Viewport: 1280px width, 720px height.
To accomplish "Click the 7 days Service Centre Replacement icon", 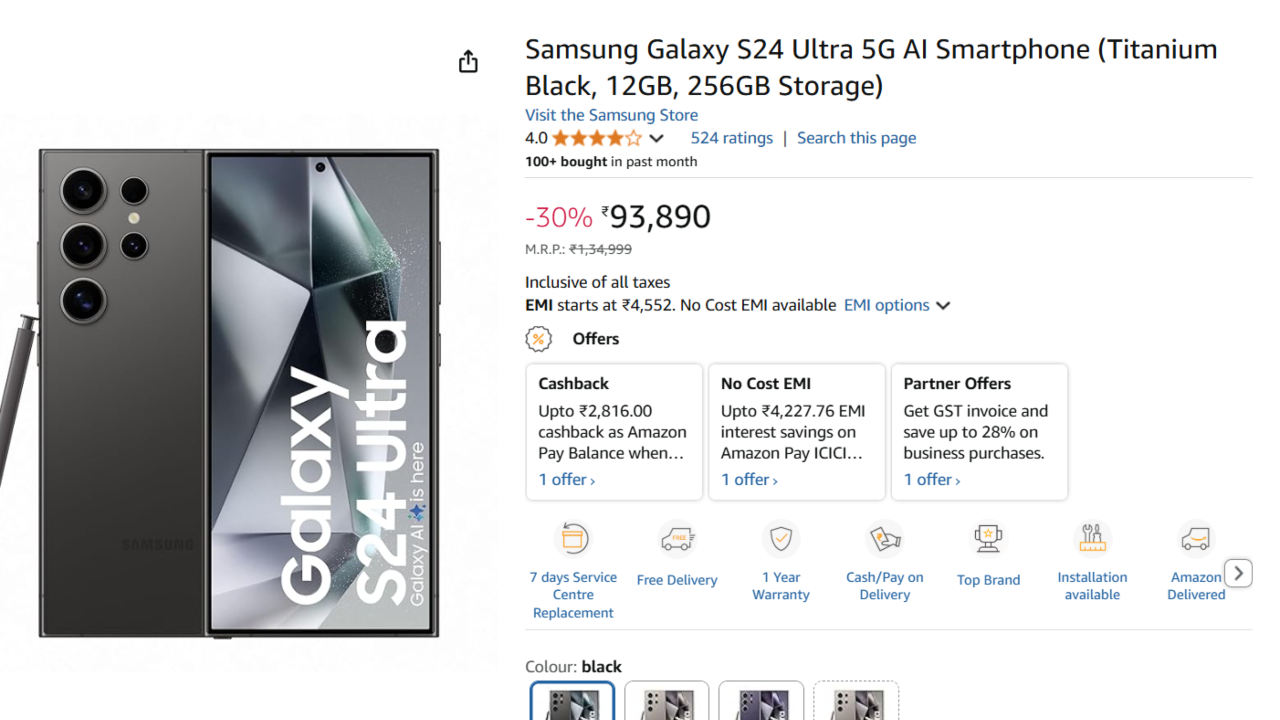I will tap(573, 539).
